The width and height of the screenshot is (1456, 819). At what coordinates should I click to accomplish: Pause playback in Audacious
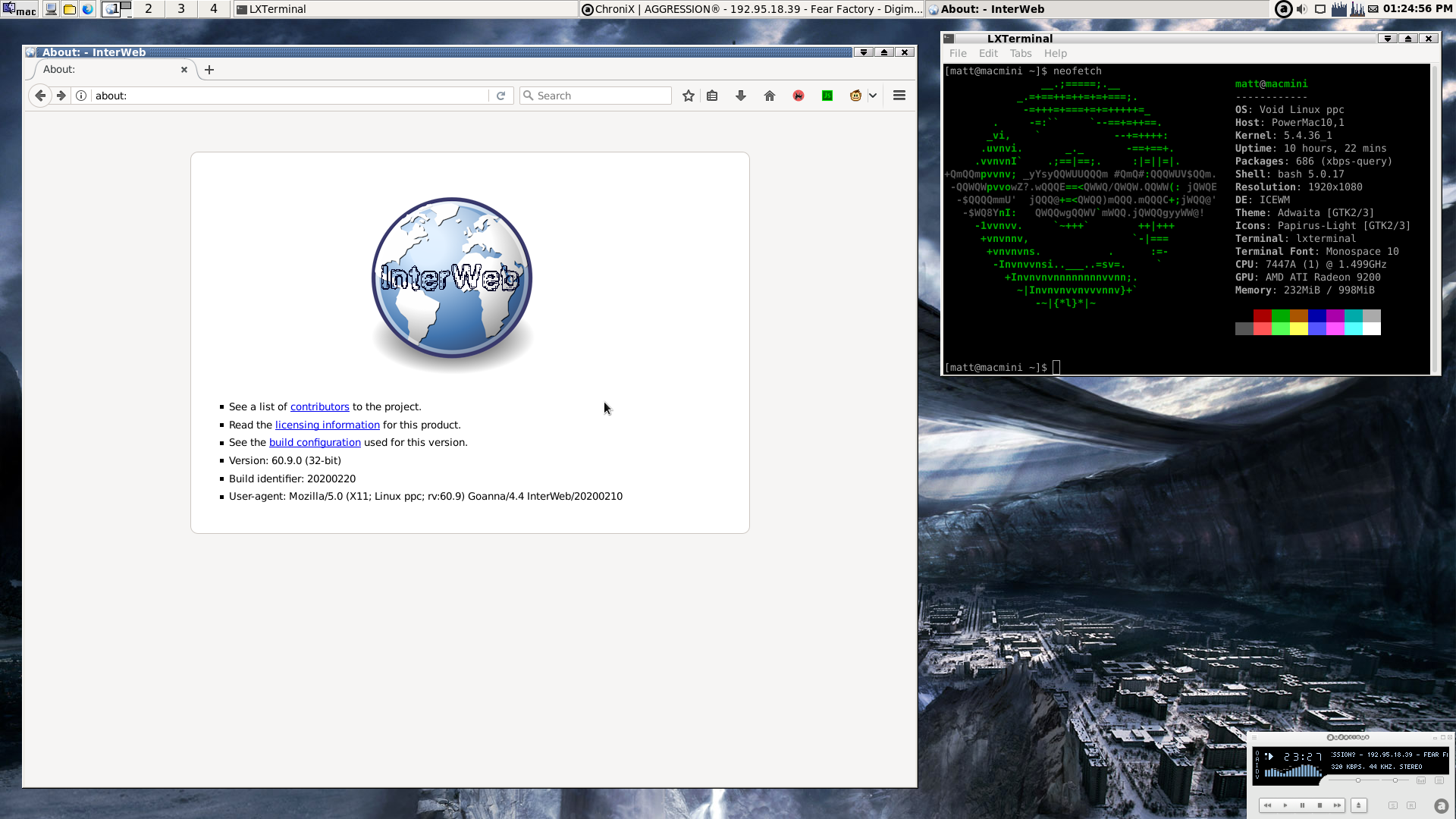pos(1302,805)
